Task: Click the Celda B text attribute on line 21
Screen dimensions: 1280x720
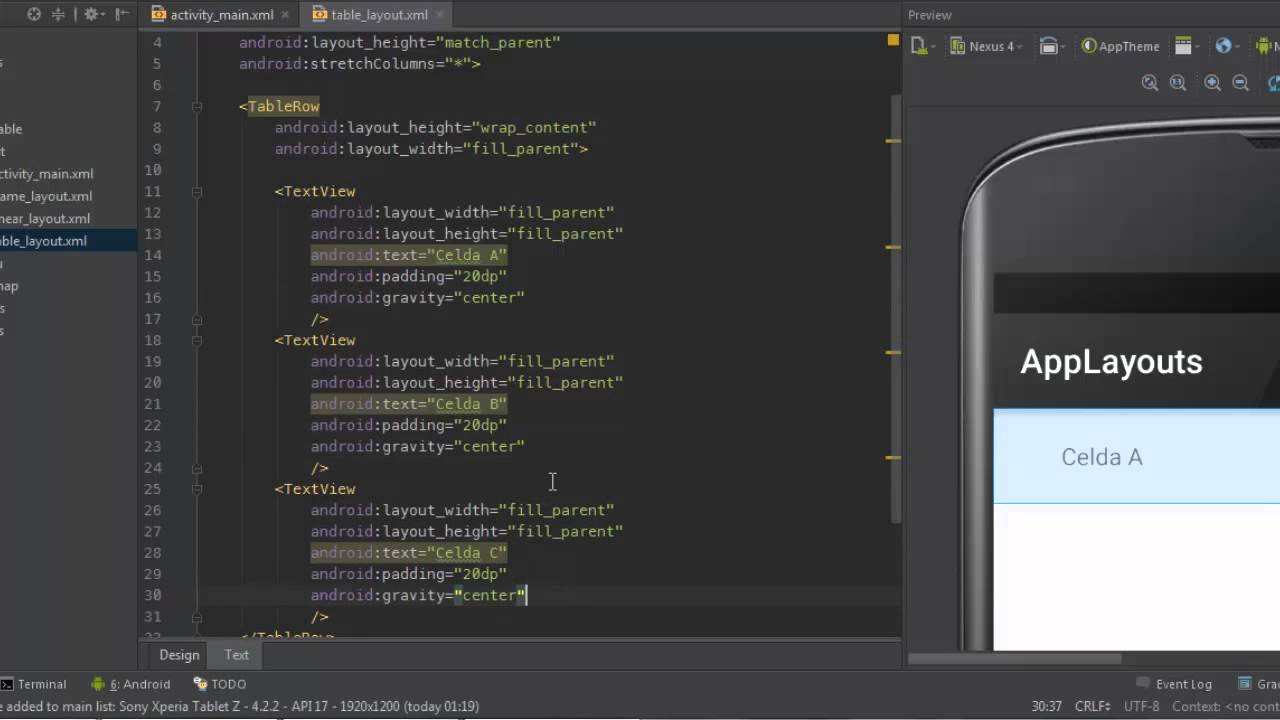Action: point(409,404)
